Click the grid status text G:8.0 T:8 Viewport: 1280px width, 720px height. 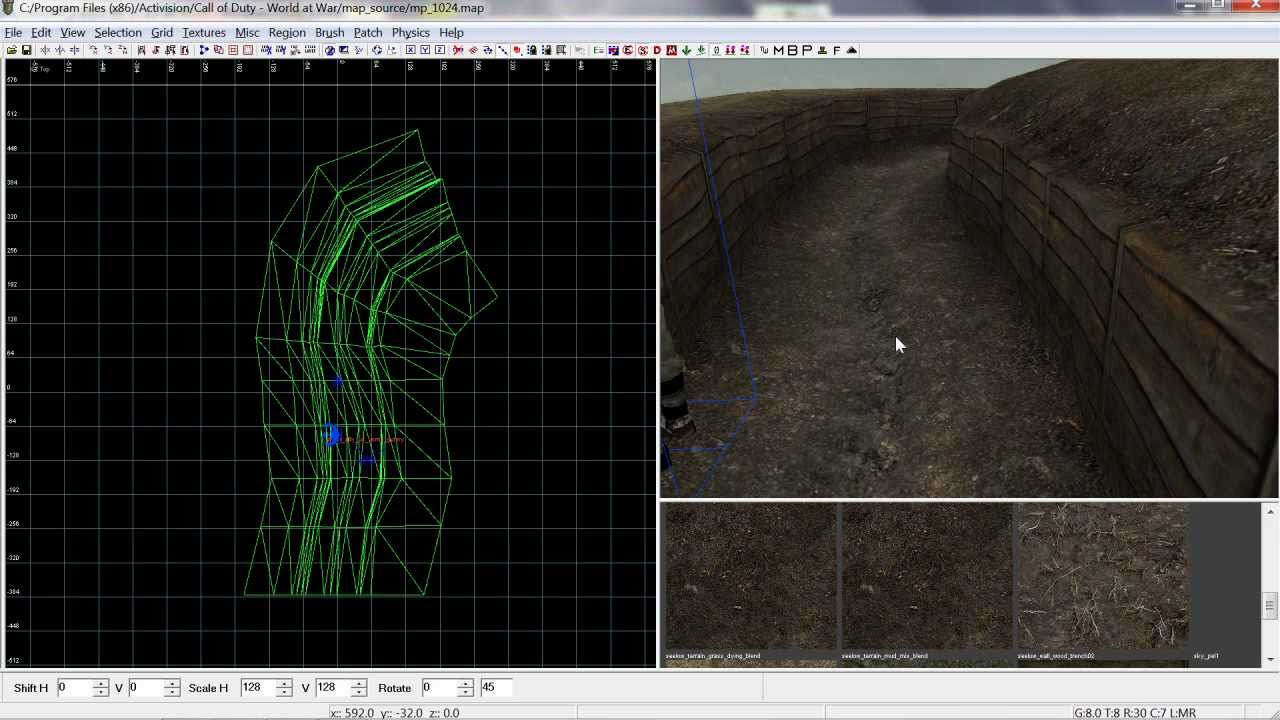pyautogui.click(x=1098, y=713)
